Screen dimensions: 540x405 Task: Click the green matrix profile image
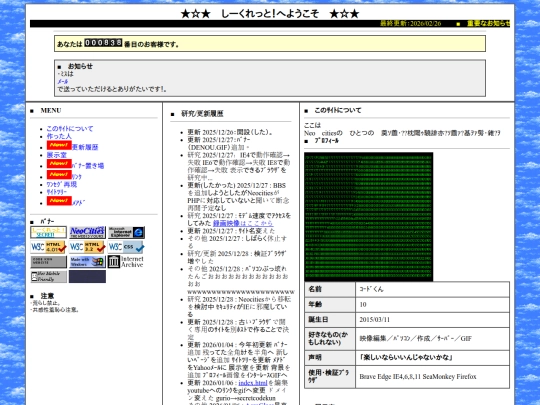[x=368, y=217]
